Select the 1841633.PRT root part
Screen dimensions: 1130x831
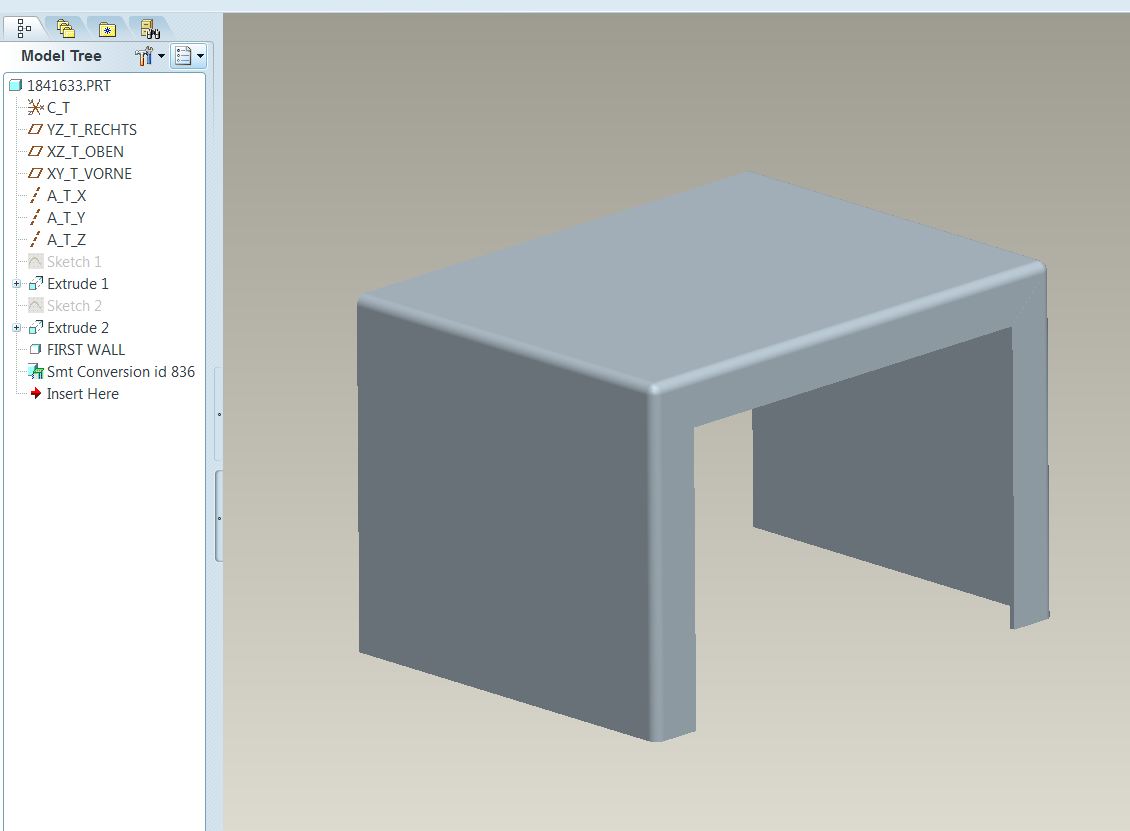(x=68, y=86)
